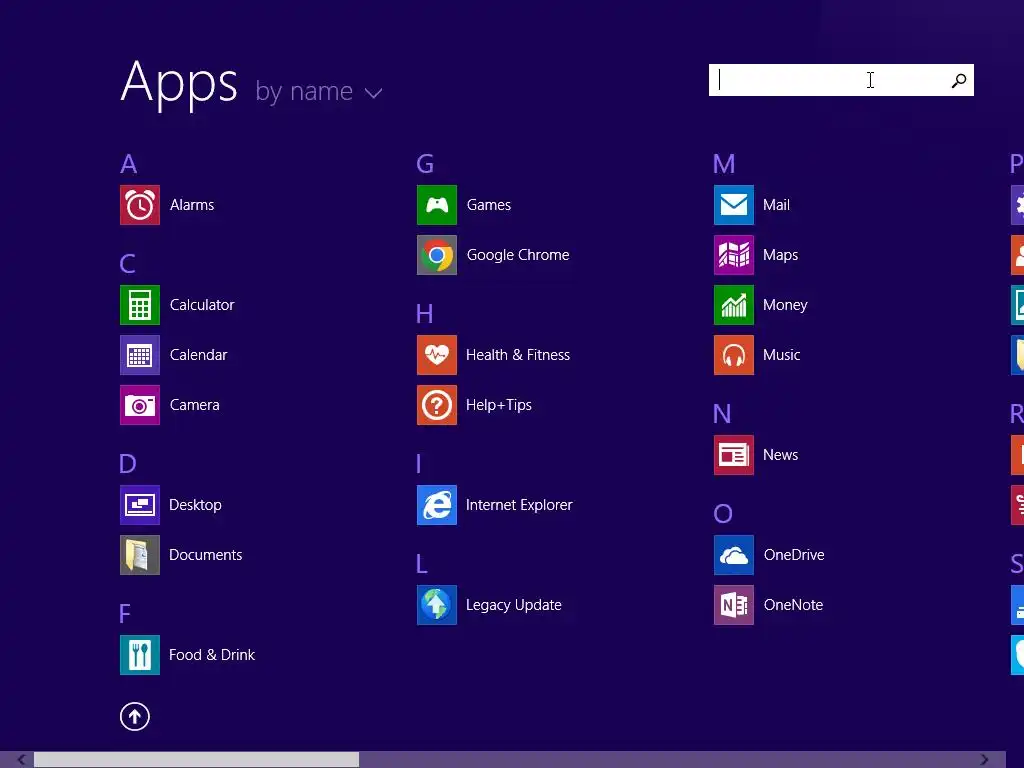Go to Desktop via its icon
Viewport: 1024px width, 768px height.
tap(140, 505)
